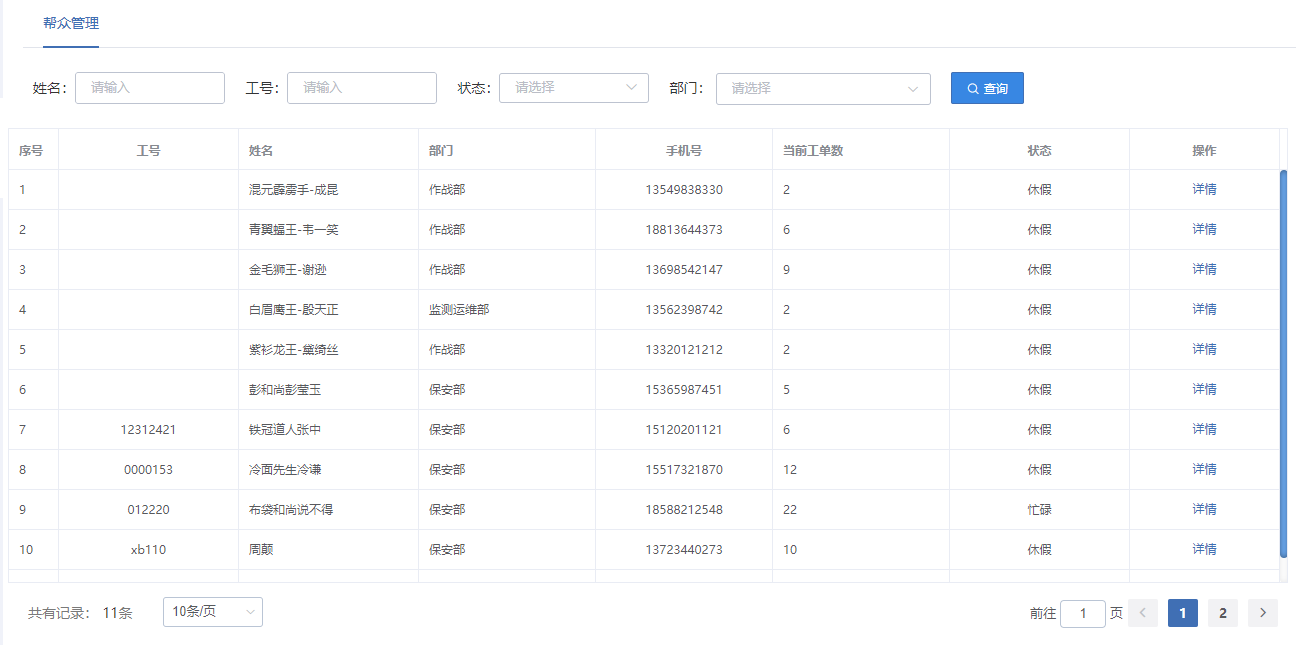The image size is (1296, 645).
Task: Click the table's vertical scrollbar
Action: pyautogui.click(x=1284, y=364)
